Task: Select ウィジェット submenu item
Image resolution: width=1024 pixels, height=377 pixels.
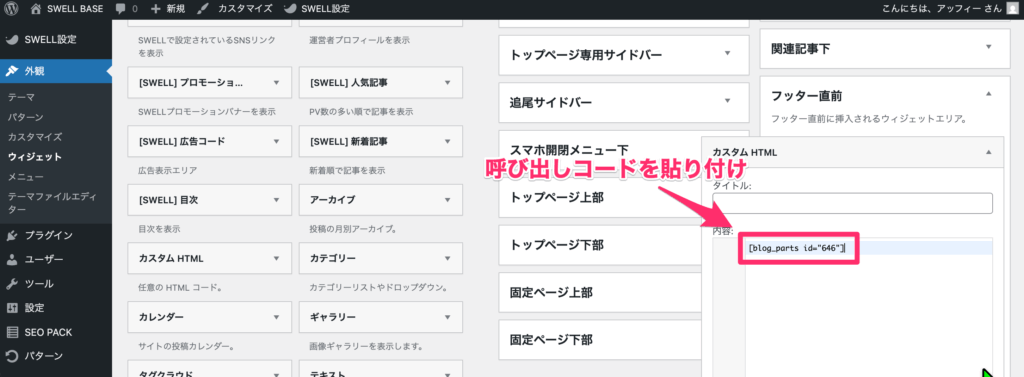Action: point(35,157)
